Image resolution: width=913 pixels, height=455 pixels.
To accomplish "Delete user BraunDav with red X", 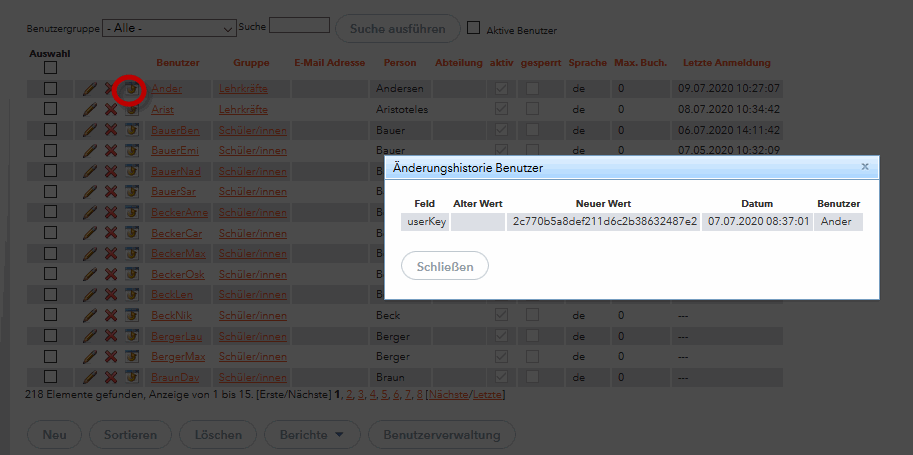I will 111,377.
